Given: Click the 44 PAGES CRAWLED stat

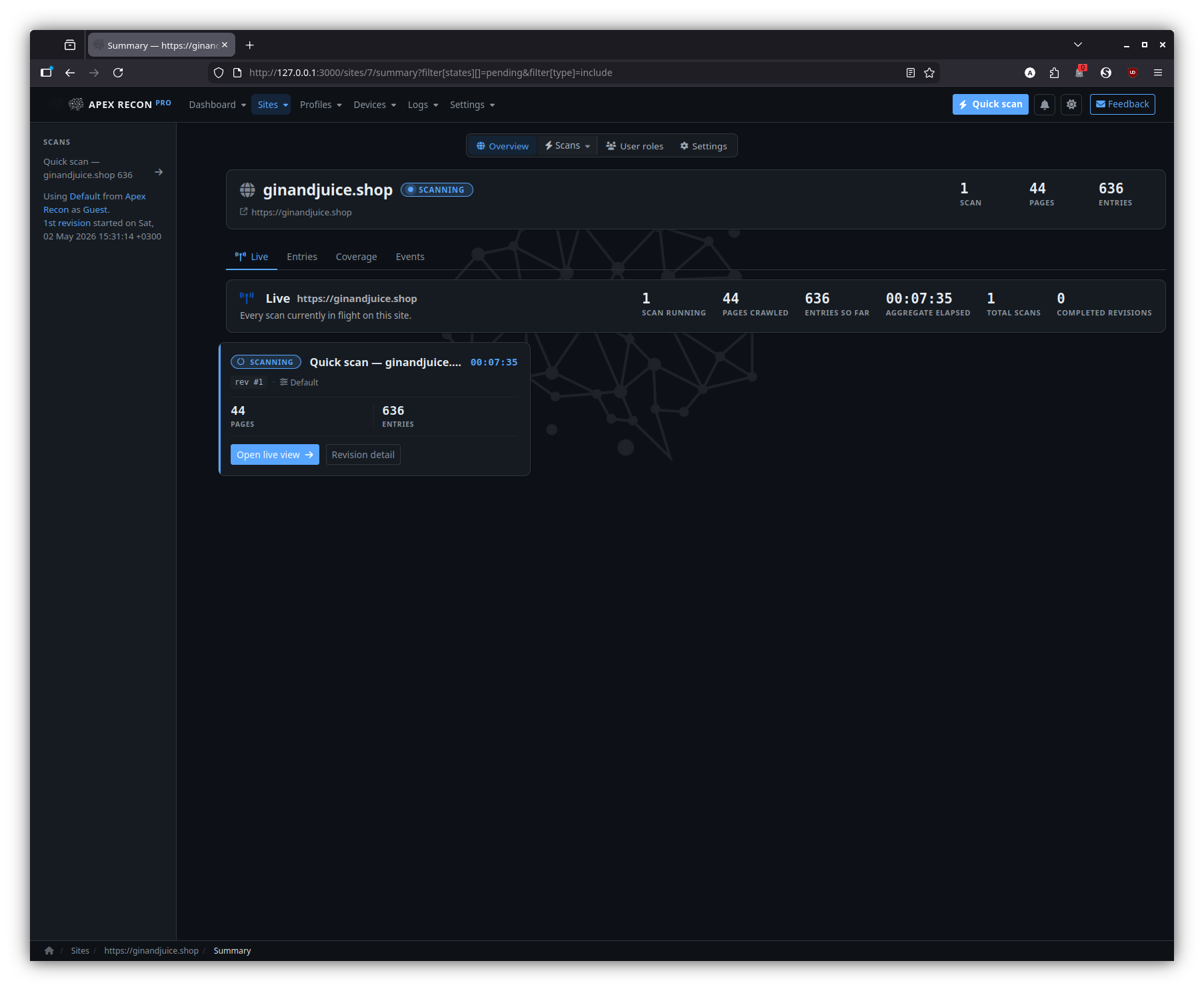Looking at the screenshot, I should pos(755,304).
